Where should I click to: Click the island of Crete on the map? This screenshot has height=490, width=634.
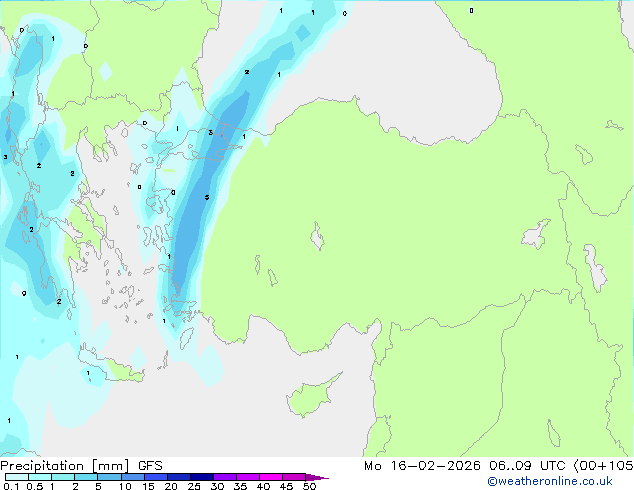click(111, 366)
